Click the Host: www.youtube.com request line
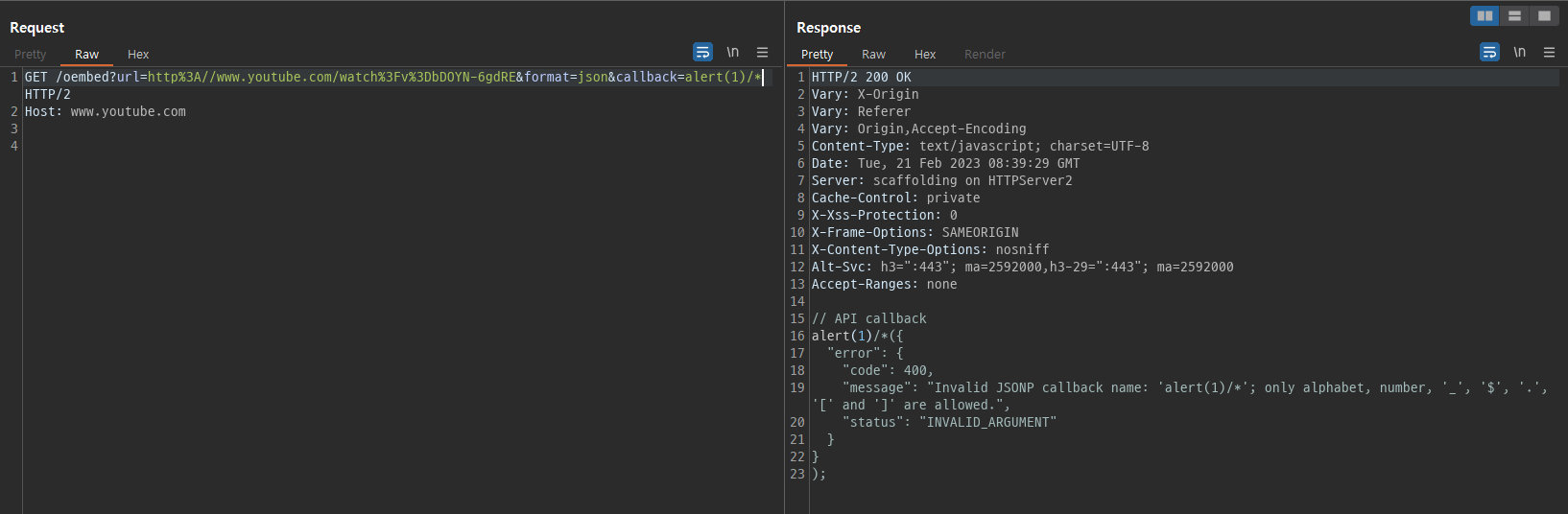The height and width of the screenshot is (514, 1568). tap(106, 112)
